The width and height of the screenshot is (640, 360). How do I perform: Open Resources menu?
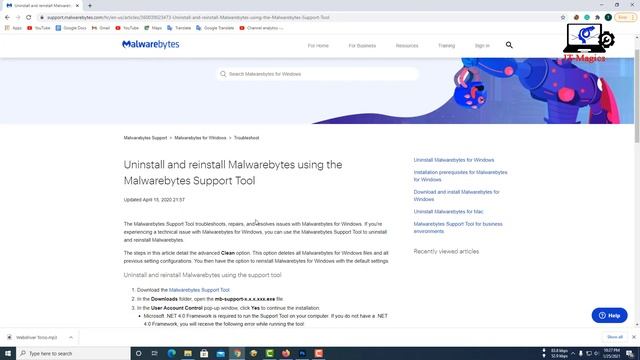(x=407, y=46)
